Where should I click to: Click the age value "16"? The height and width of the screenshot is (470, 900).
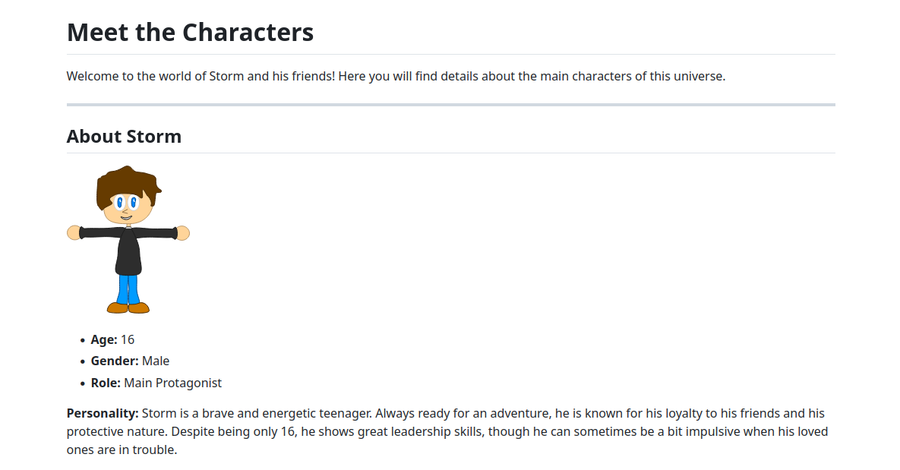pyautogui.click(x=128, y=340)
